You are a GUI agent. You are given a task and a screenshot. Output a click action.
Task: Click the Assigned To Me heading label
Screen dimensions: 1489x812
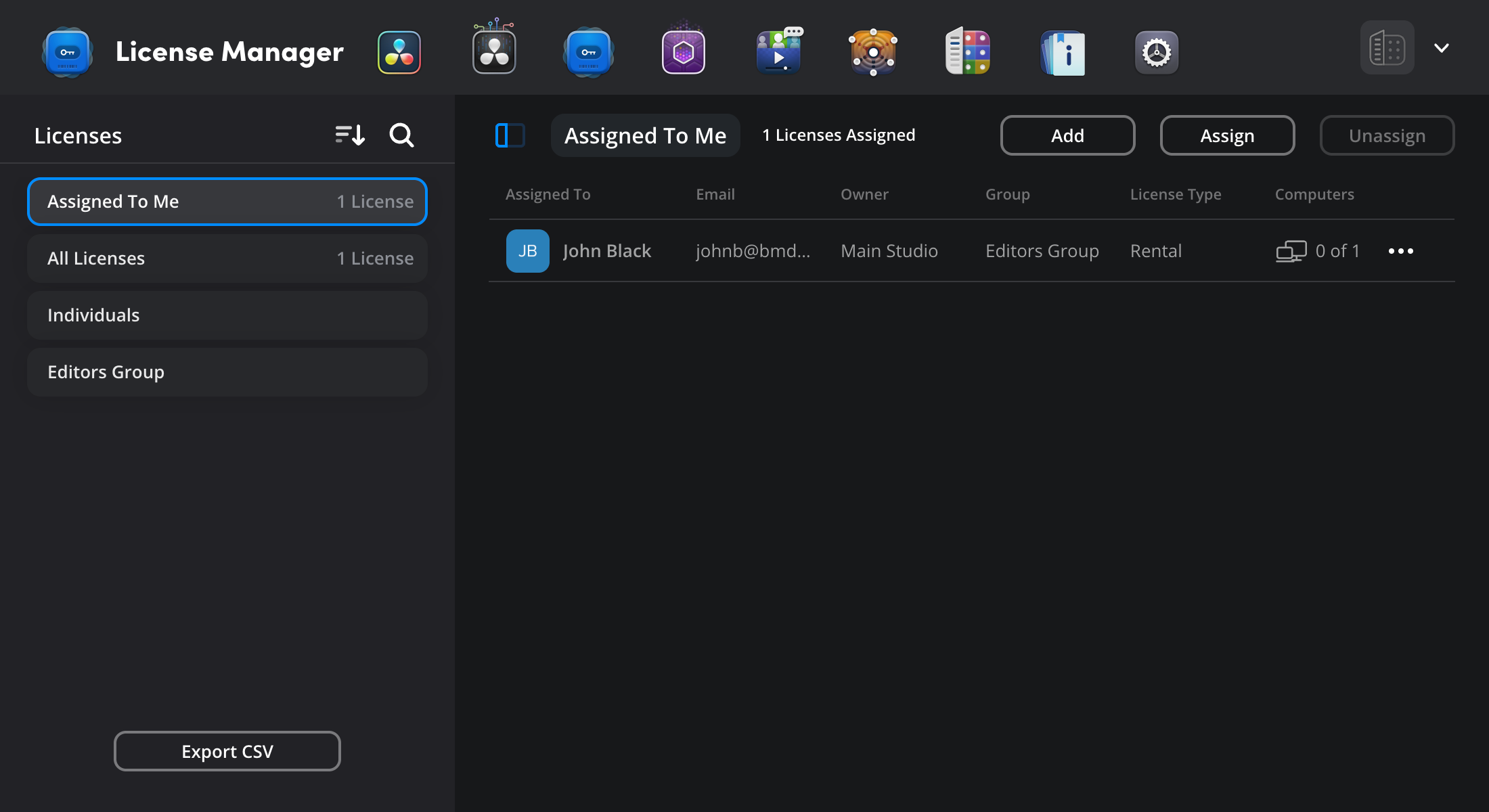tap(646, 135)
